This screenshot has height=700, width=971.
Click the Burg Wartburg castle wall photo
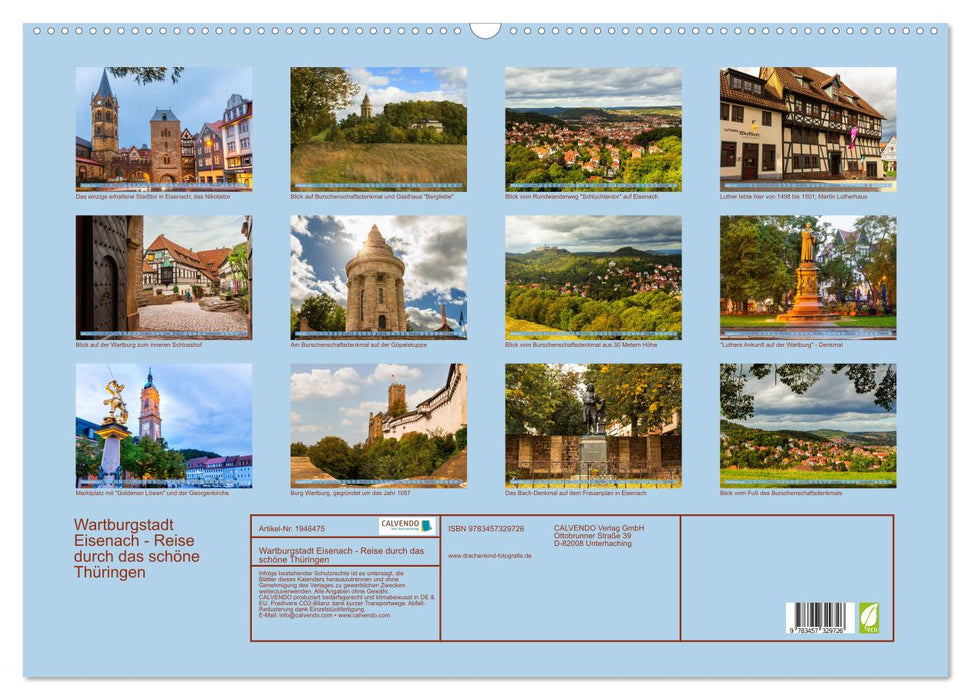tap(379, 428)
